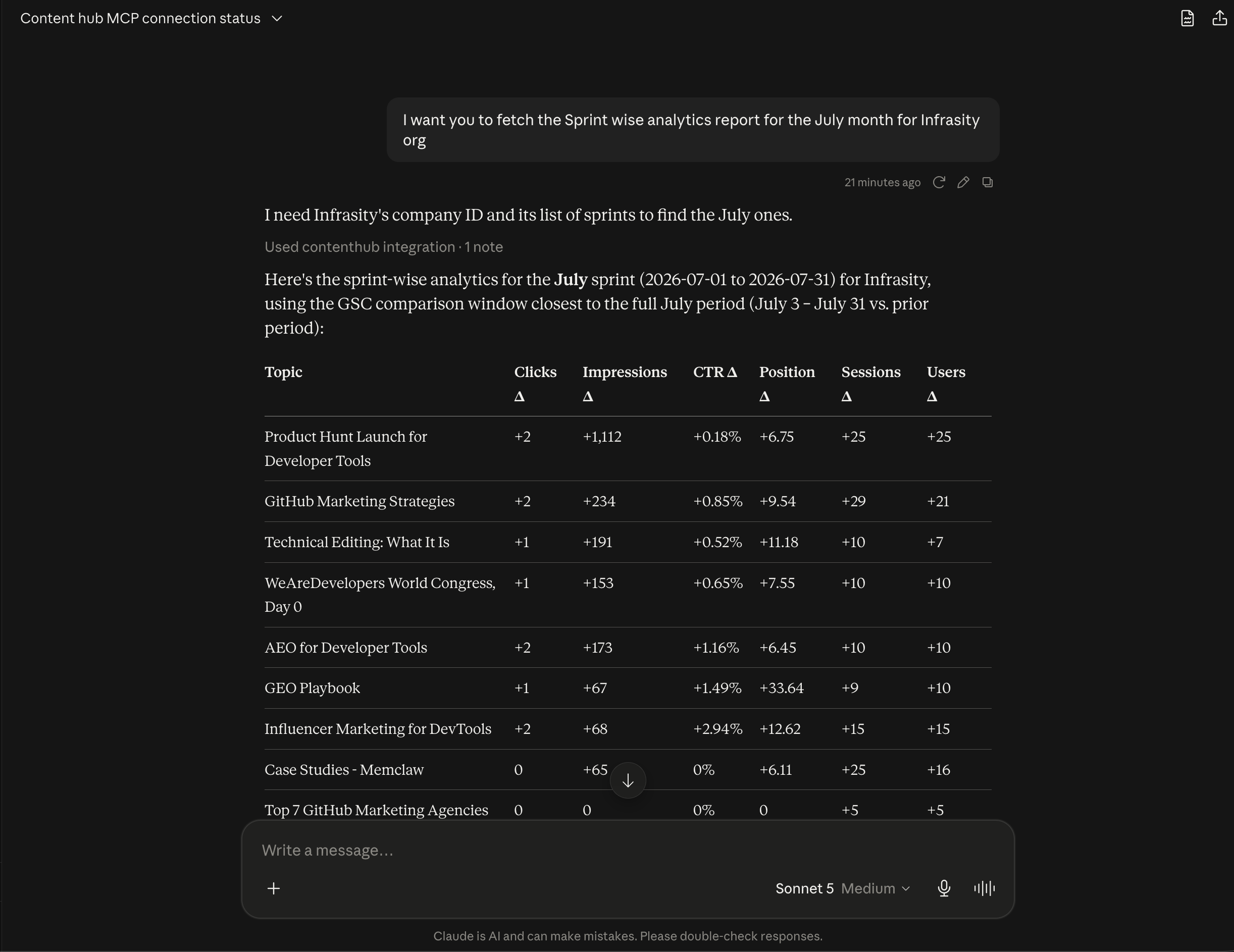Click the user message bubble about Infrasity org

tap(693, 130)
